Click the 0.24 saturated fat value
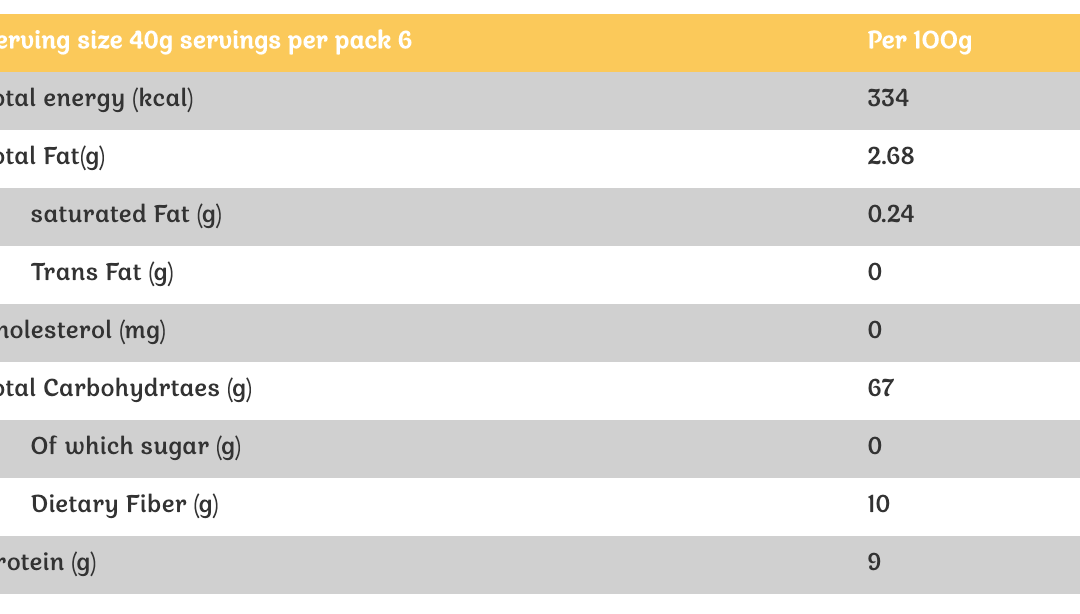The height and width of the screenshot is (614, 1080). coord(891,215)
